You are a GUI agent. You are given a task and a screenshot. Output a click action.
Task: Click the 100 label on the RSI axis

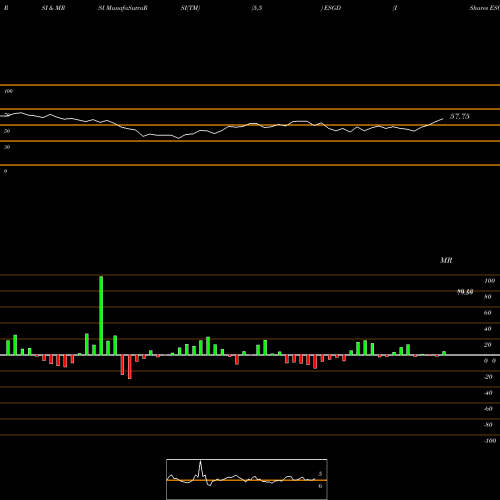8,91
